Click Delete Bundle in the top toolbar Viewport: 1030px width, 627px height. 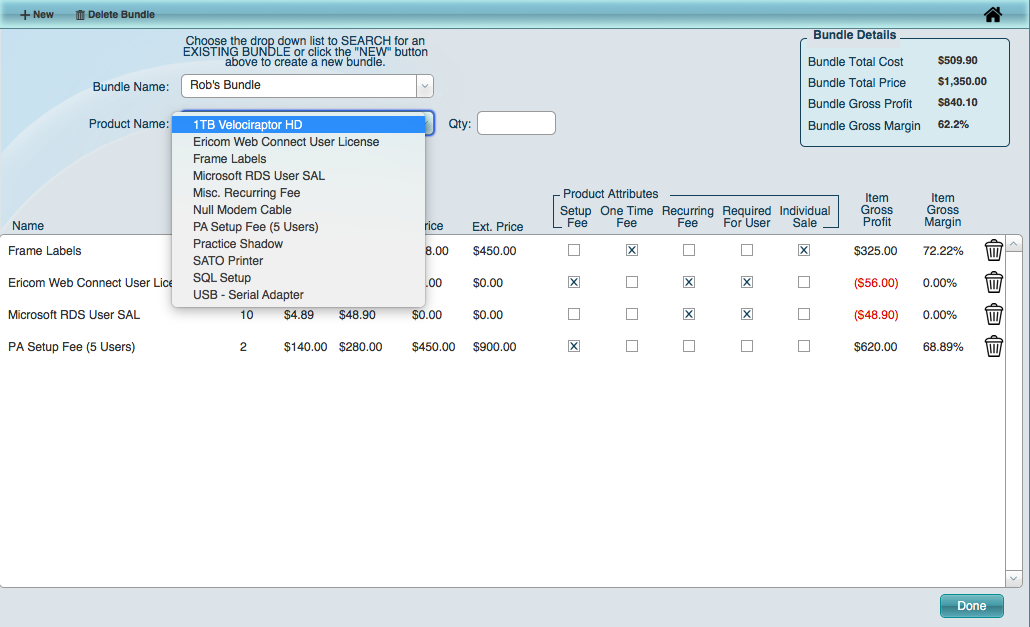coord(115,14)
